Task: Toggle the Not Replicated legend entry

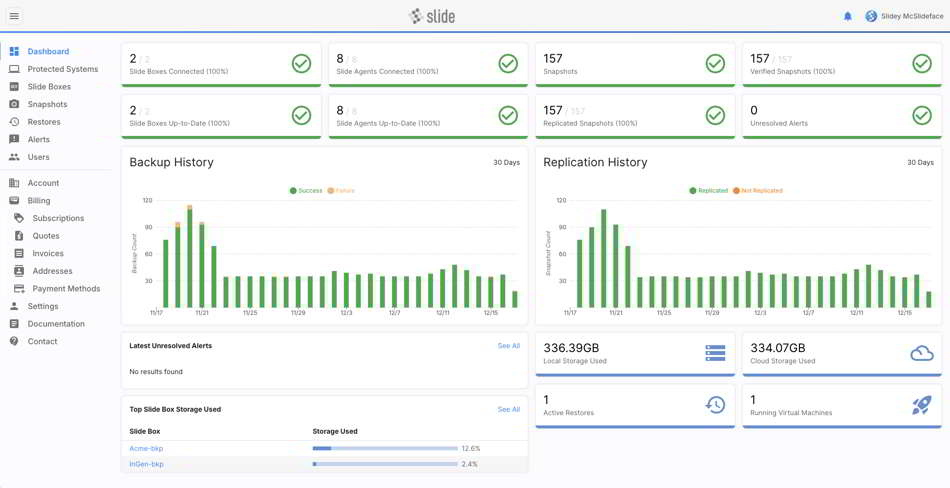Action: click(757, 190)
